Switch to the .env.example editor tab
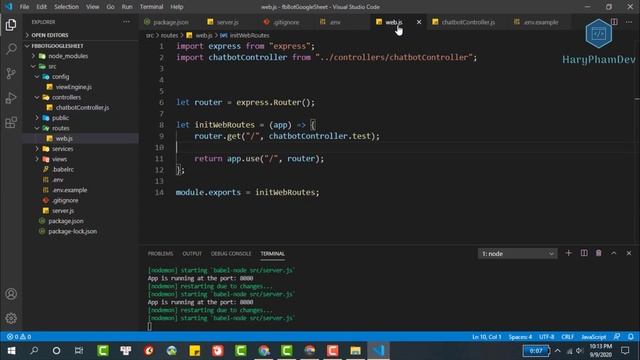The image size is (640, 360). 541,22
